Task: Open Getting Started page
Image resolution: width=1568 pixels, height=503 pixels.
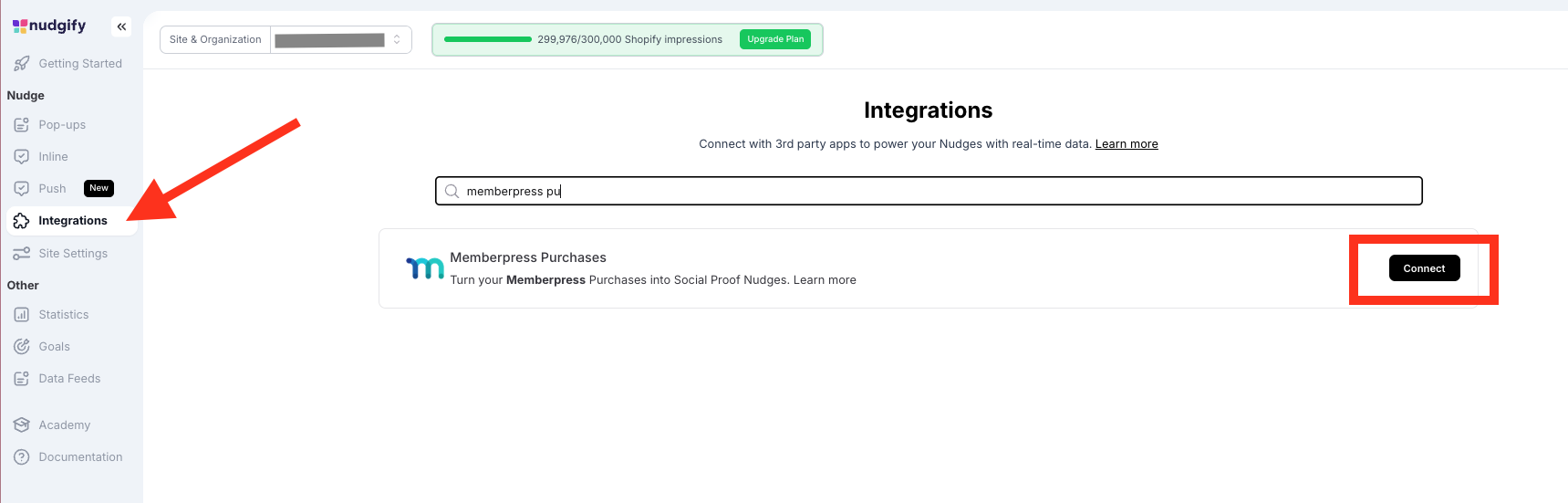Action: tap(80, 64)
